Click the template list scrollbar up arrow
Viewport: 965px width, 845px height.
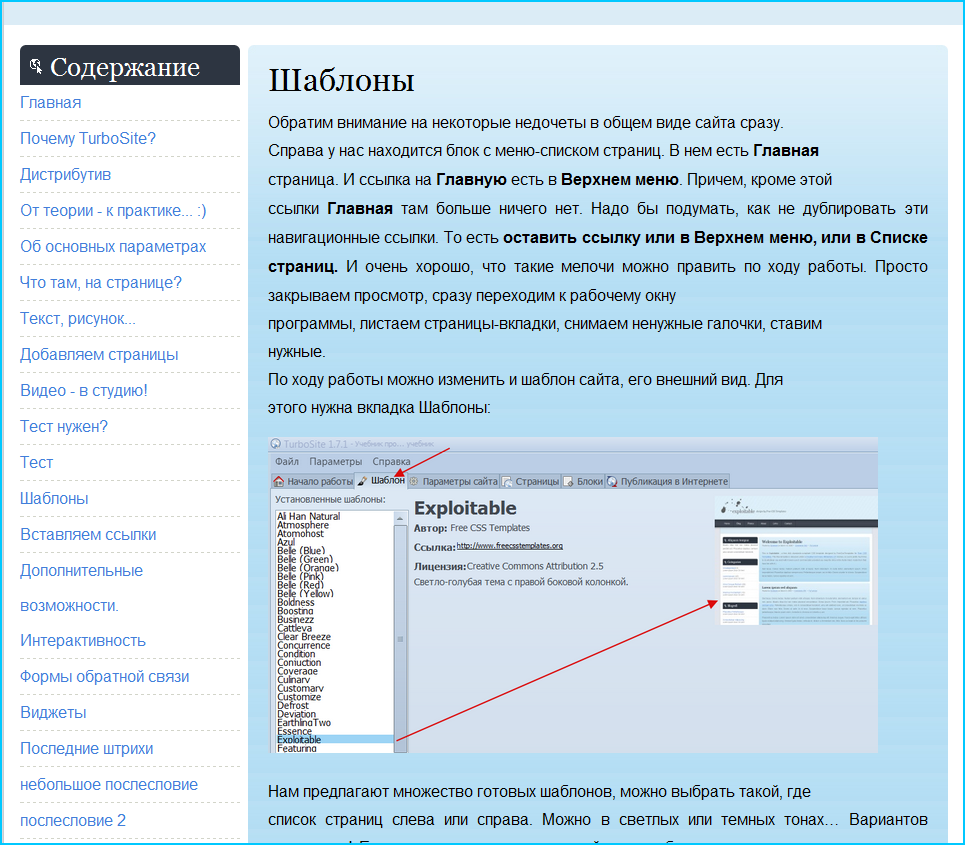400,518
